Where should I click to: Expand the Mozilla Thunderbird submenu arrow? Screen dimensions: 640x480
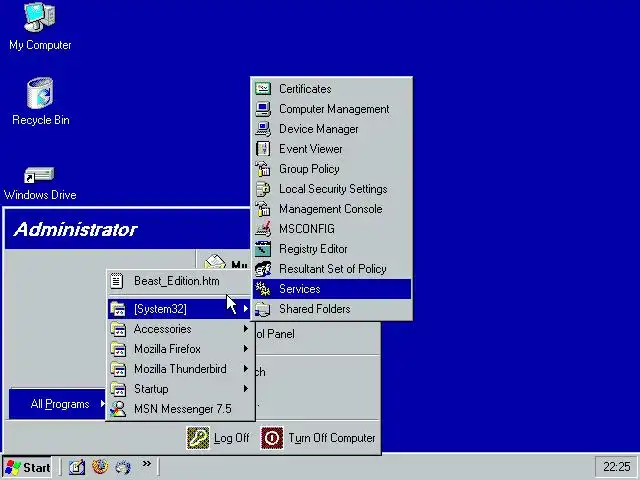246,369
